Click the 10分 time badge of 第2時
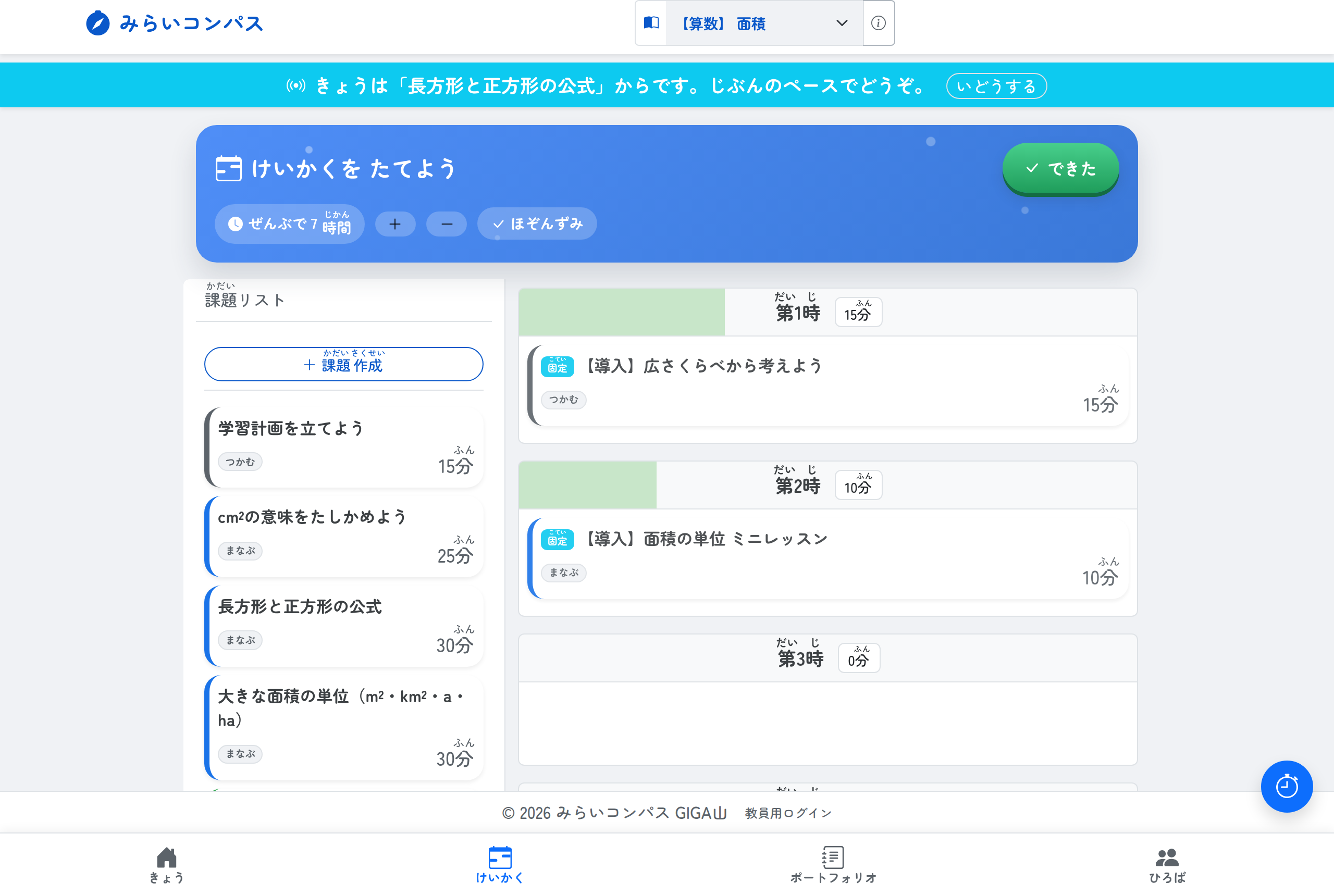The width and height of the screenshot is (1334, 896). [858, 485]
